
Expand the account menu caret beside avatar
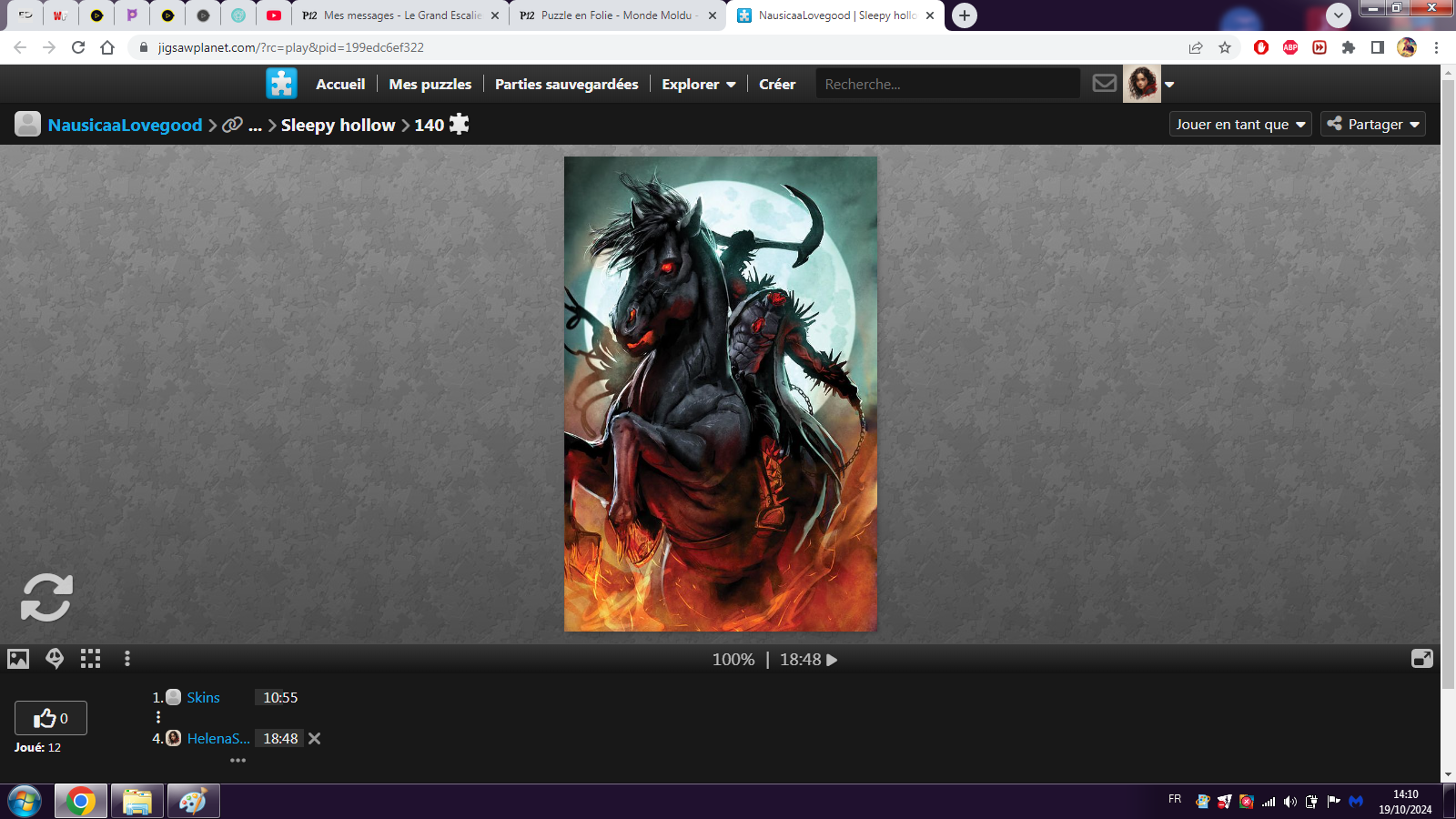point(1169,85)
